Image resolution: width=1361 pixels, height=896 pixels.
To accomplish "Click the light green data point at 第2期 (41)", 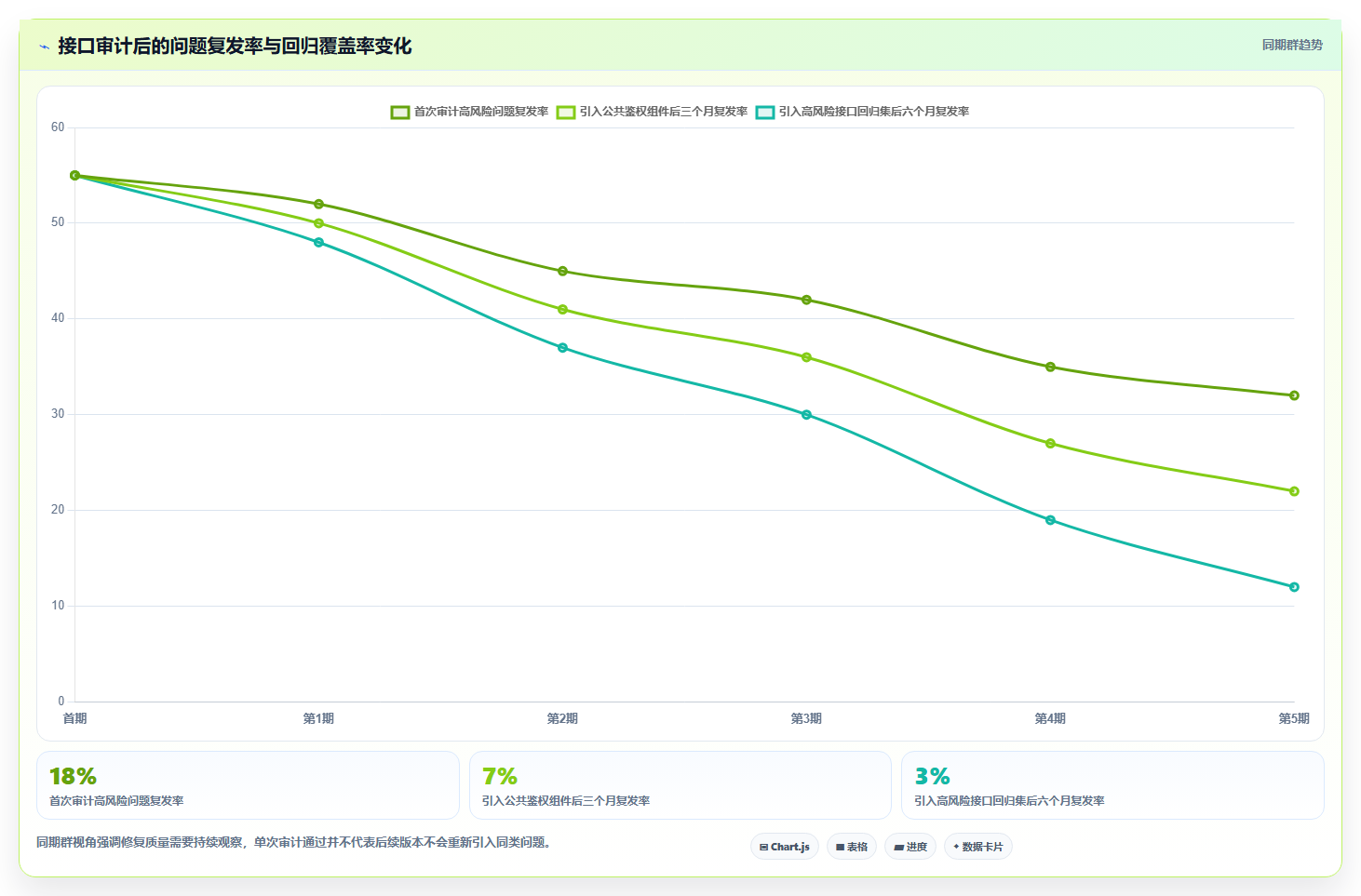I will pyautogui.click(x=562, y=309).
